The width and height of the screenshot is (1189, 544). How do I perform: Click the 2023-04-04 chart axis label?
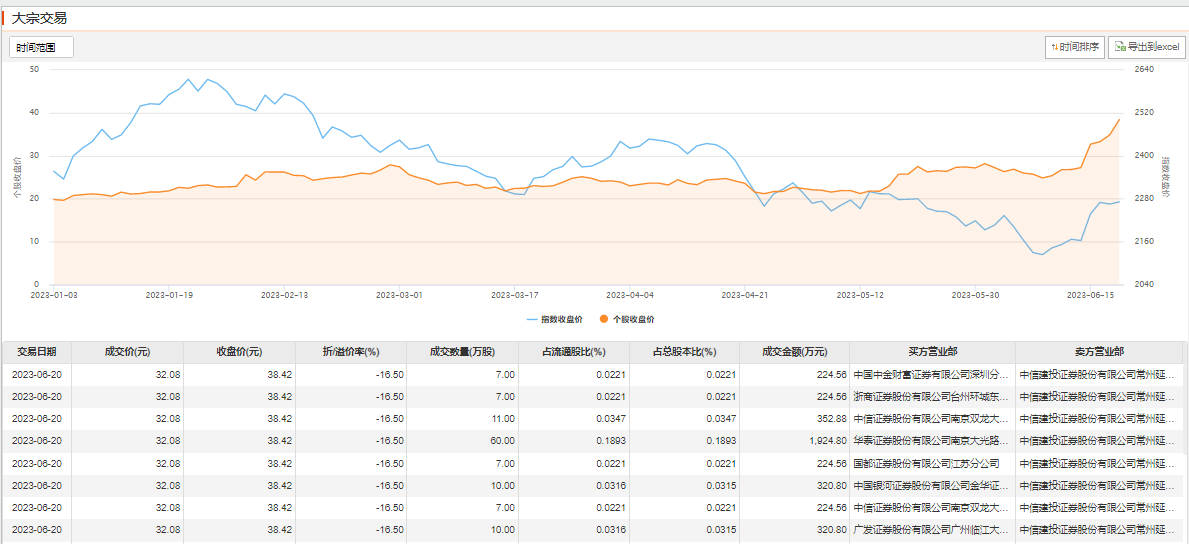point(629,294)
